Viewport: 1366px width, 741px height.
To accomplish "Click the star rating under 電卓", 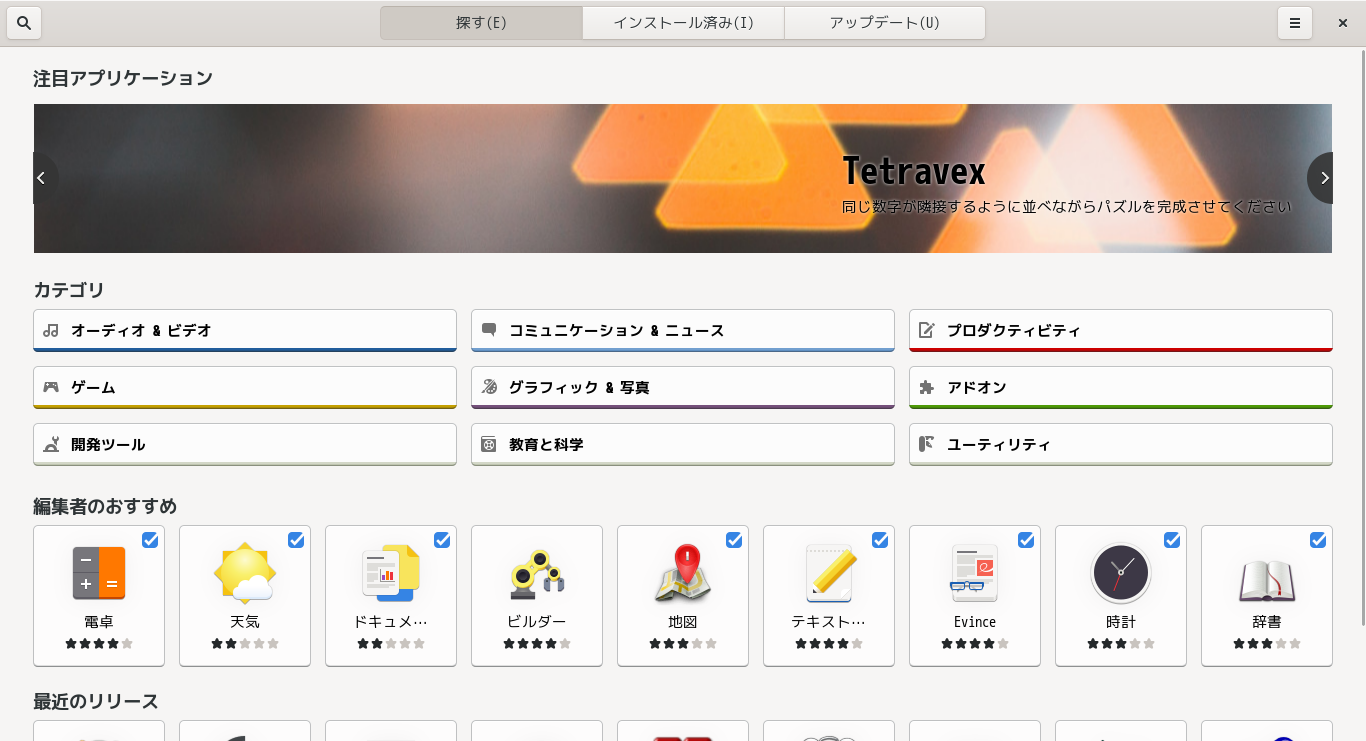I will coord(99,644).
